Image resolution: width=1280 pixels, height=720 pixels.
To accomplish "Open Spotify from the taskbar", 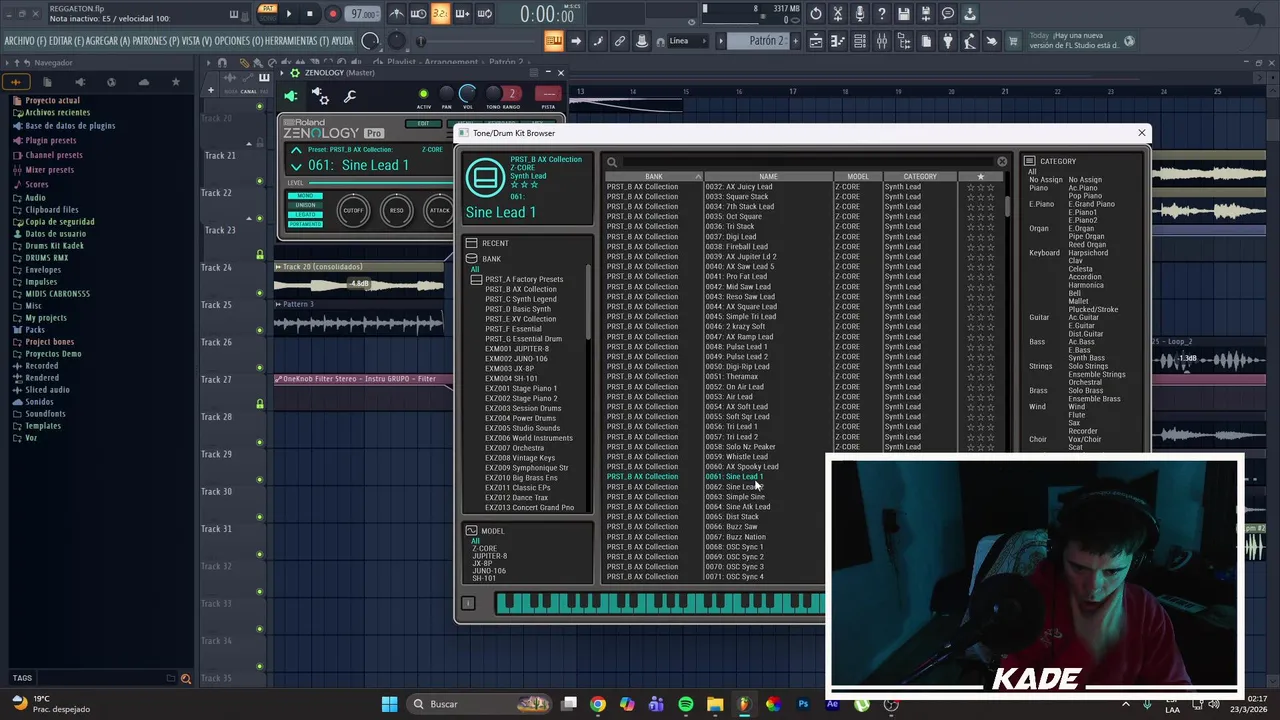I will tap(685, 704).
